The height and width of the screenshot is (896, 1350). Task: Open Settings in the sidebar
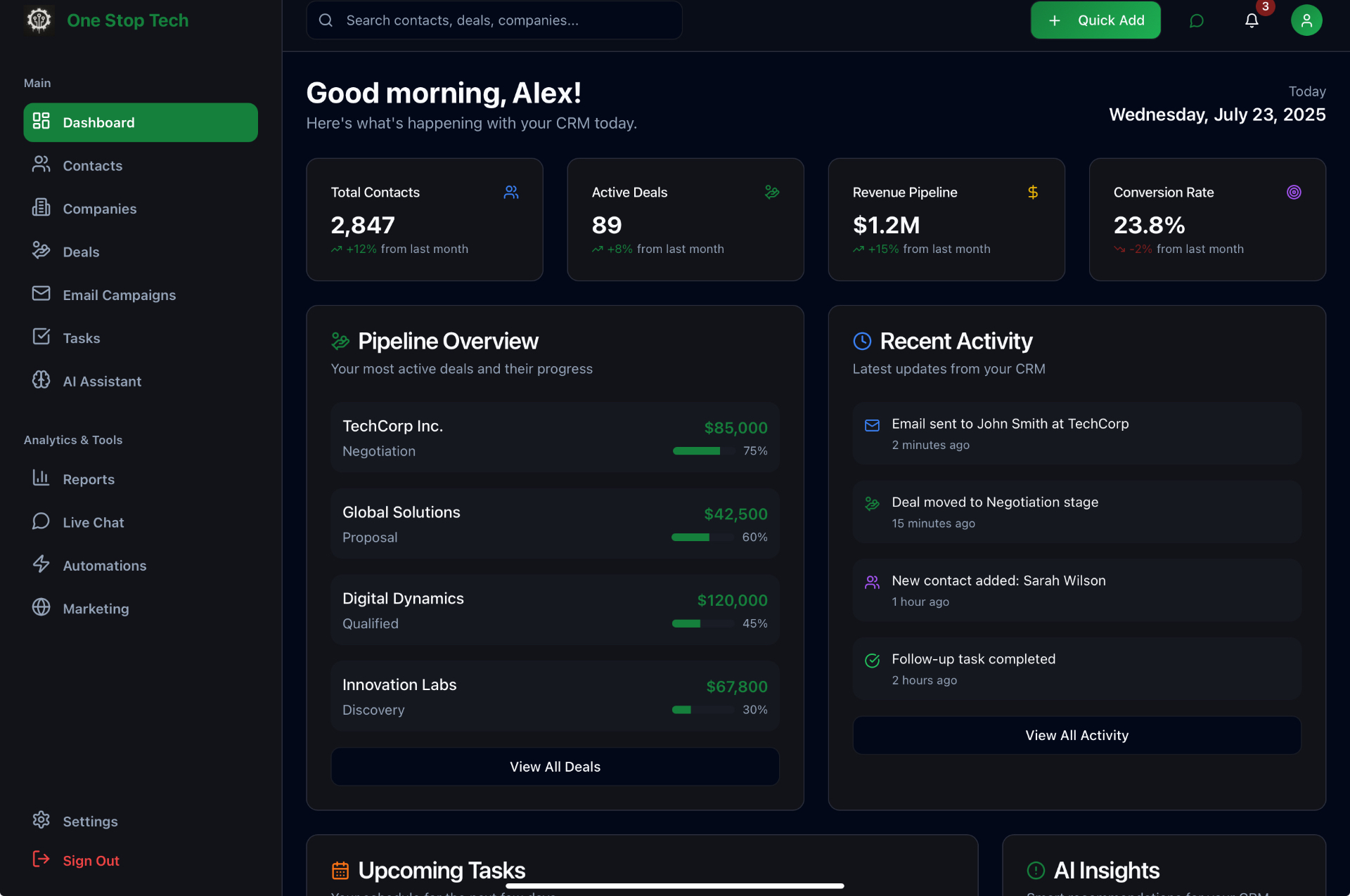[141, 821]
